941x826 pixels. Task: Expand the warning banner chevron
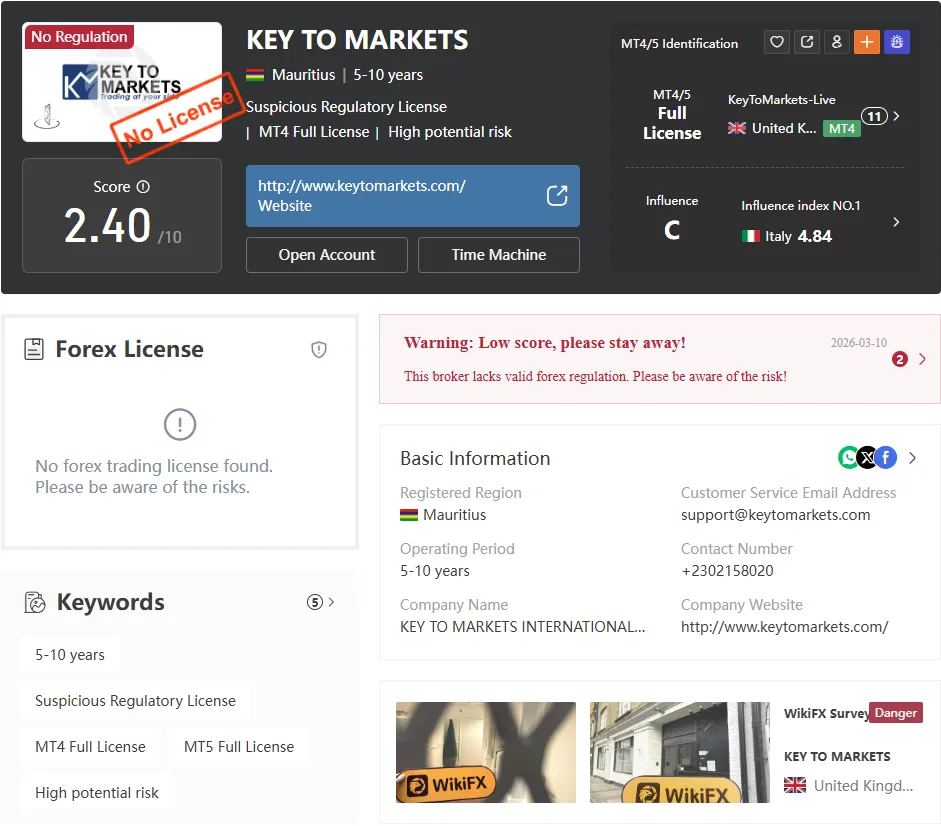922,359
